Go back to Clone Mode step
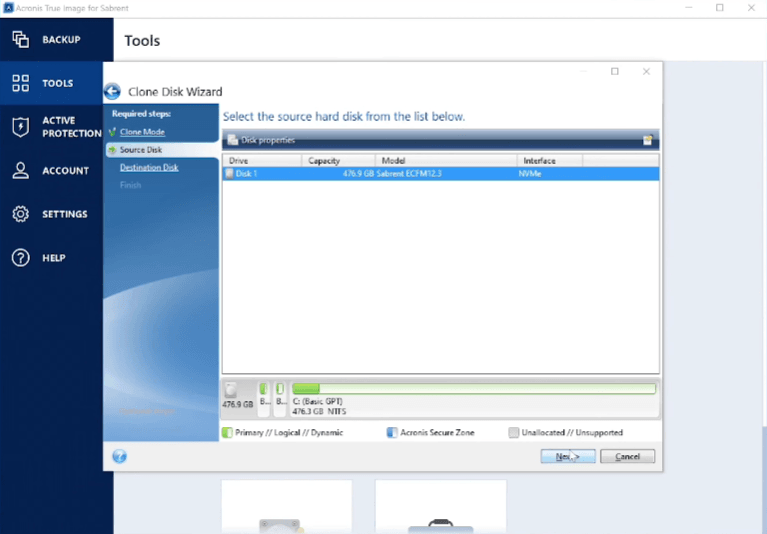Image resolution: width=767 pixels, height=534 pixels. [142, 132]
